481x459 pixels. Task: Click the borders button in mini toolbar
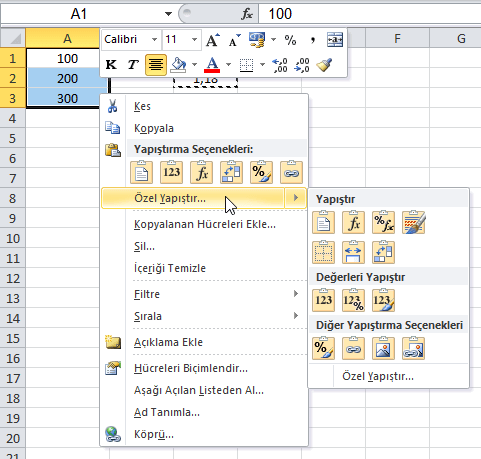click(x=246, y=65)
